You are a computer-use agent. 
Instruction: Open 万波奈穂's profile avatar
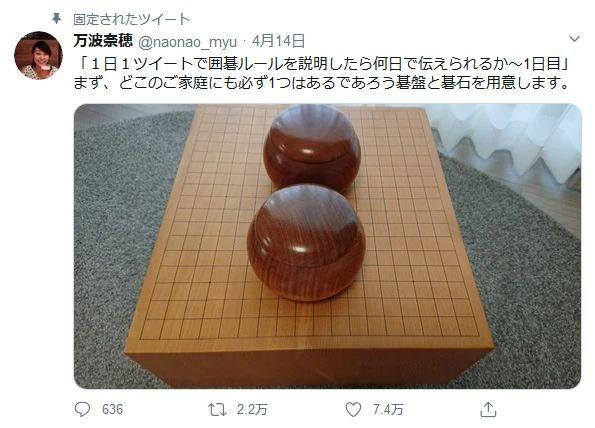pyautogui.click(x=38, y=55)
